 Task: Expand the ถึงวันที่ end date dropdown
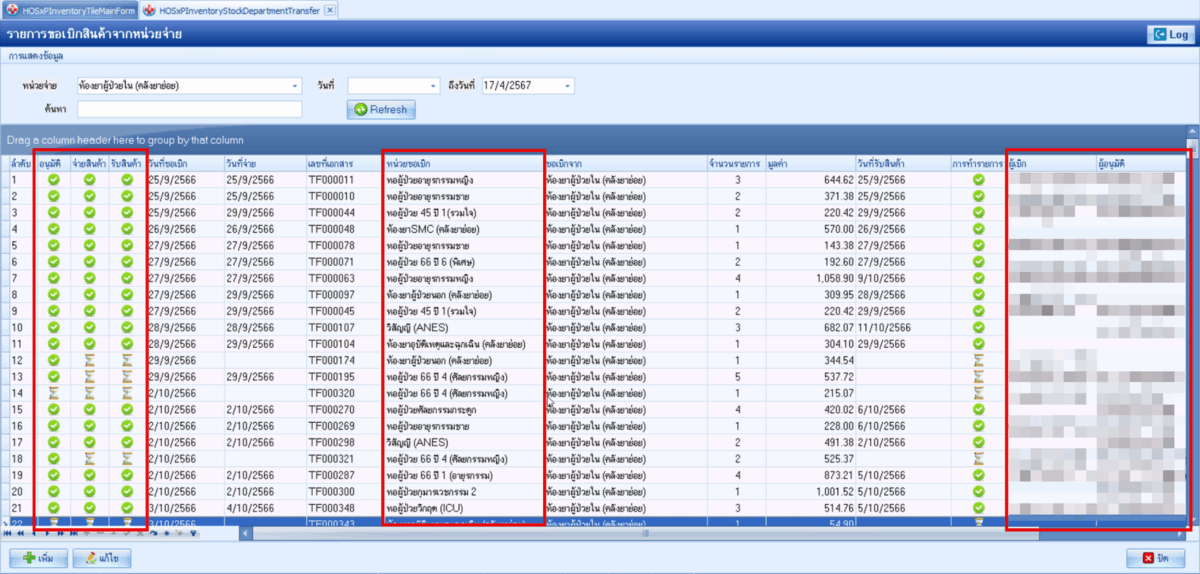pos(568,86)
